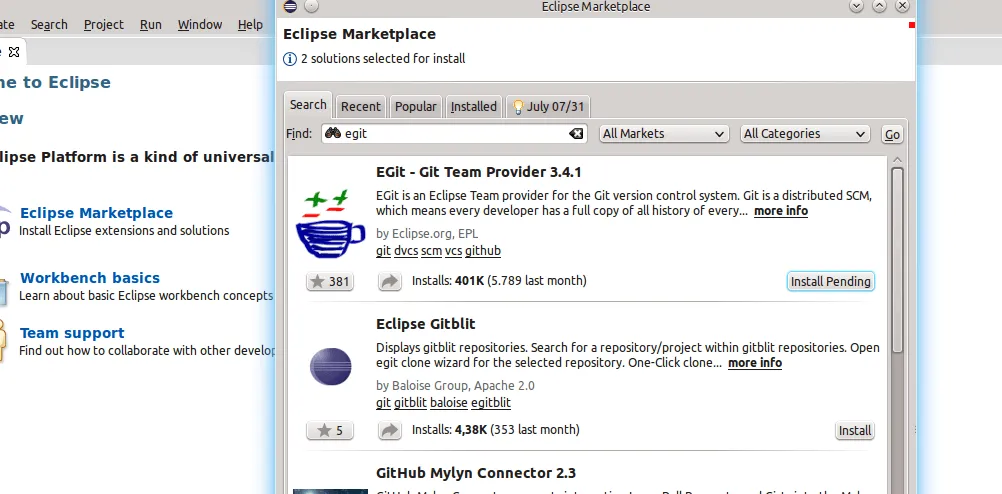Favorite Gitblit with the 5 star button
1002x494 pixels.
pyautogui.click(x=329, y=431)
